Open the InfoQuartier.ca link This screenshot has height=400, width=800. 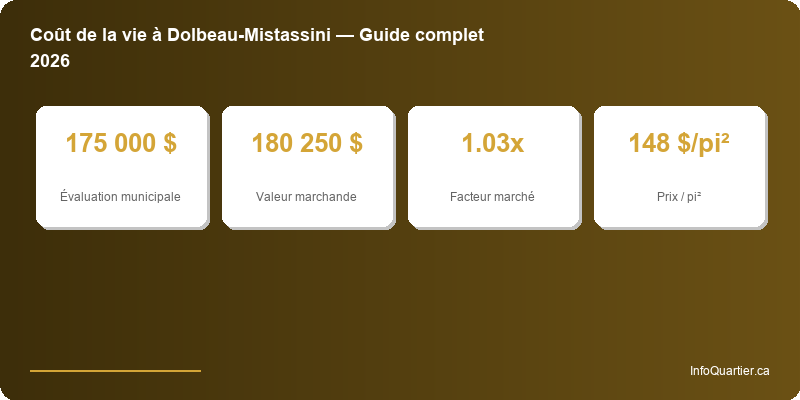point(729,371)
